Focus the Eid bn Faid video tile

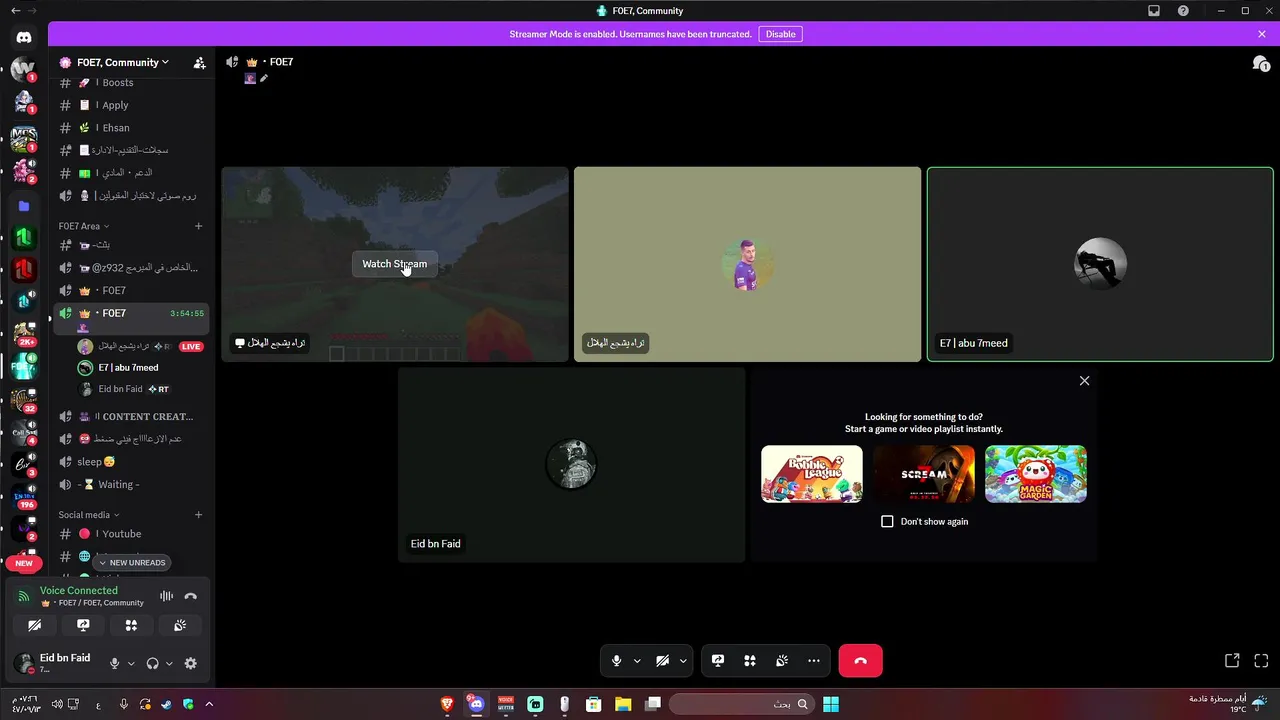(x=571, y=465)
